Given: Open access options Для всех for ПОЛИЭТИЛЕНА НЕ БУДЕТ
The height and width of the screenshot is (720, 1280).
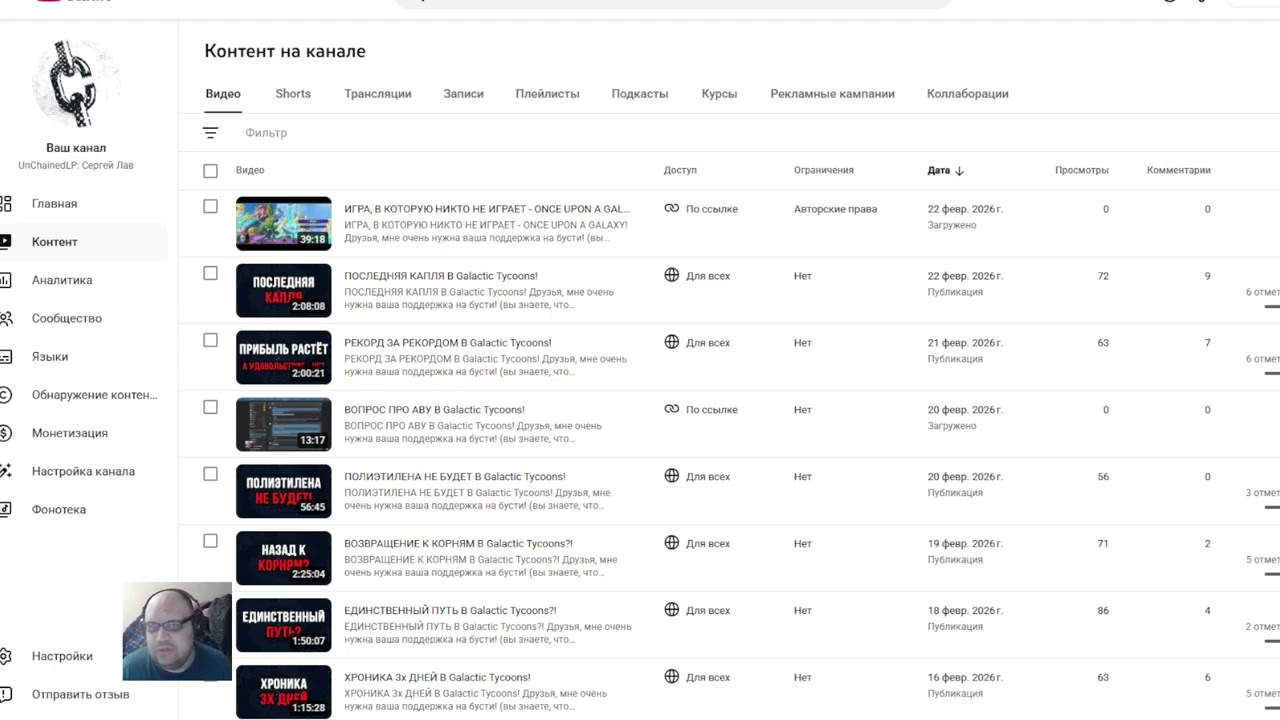Looking at the screenshot, I should point(708,477).
